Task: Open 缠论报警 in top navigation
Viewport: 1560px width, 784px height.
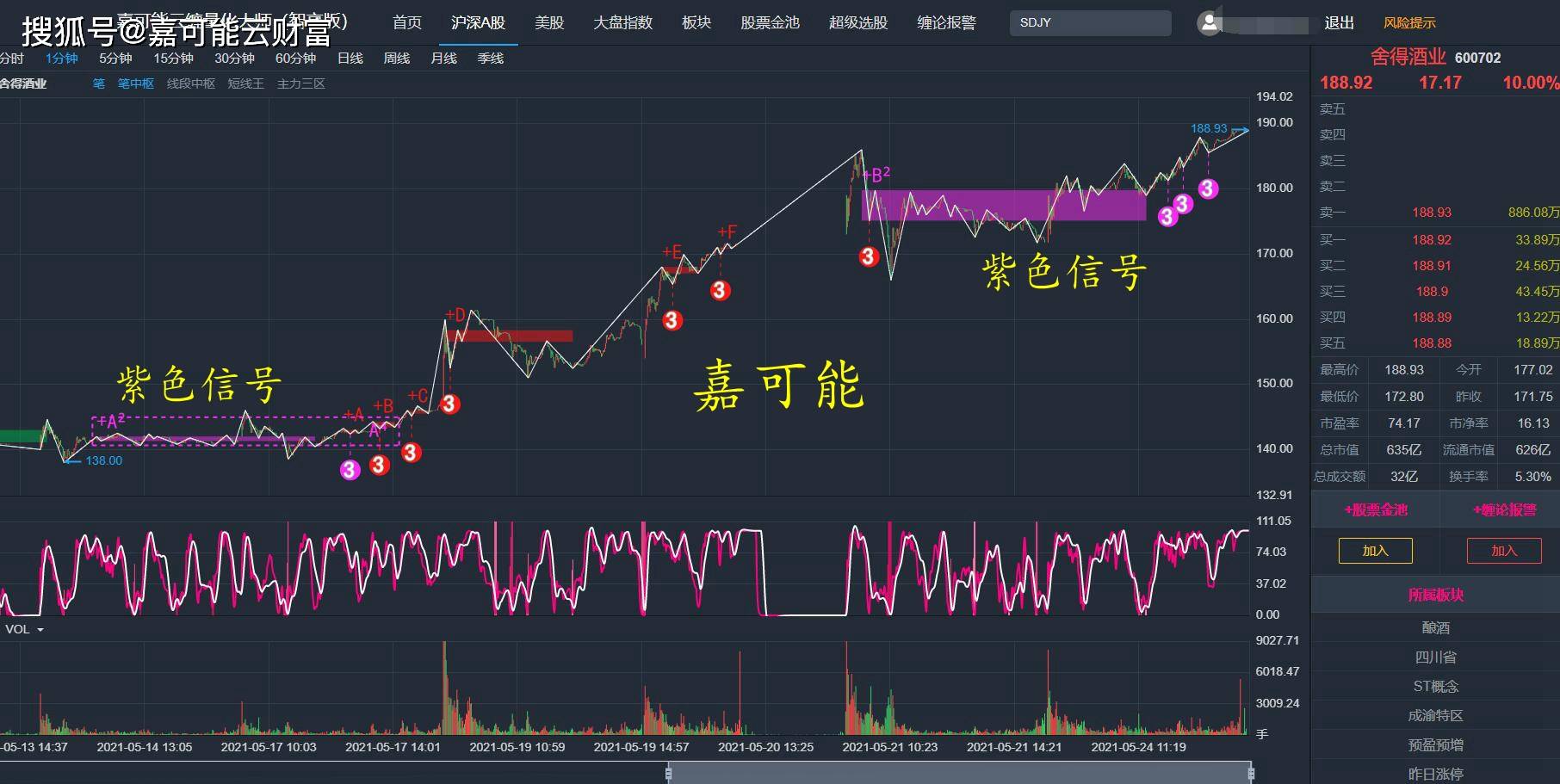Action: (x=946, y=22)
